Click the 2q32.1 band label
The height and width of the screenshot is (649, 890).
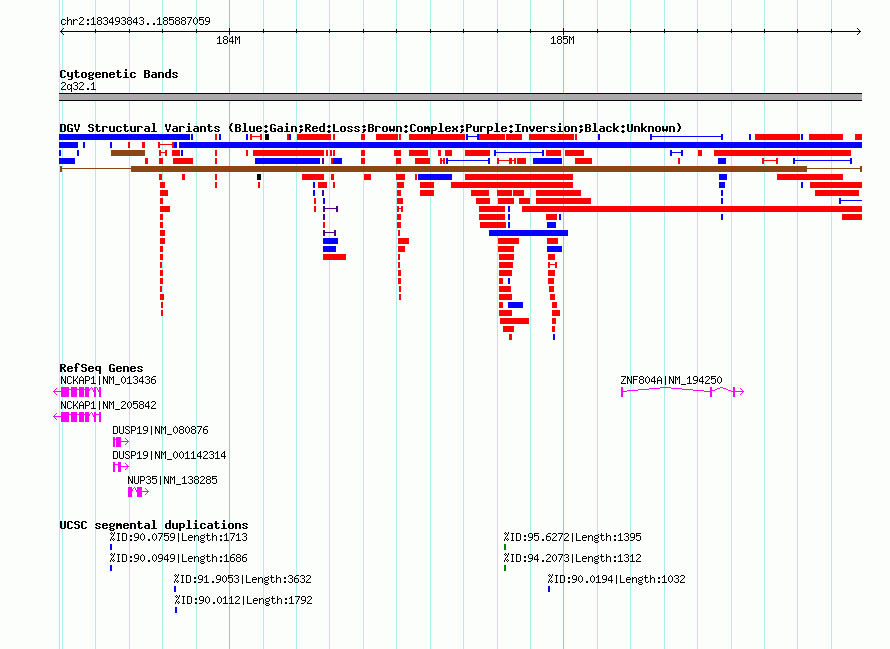pyautogui.click(x=78, y=86)
